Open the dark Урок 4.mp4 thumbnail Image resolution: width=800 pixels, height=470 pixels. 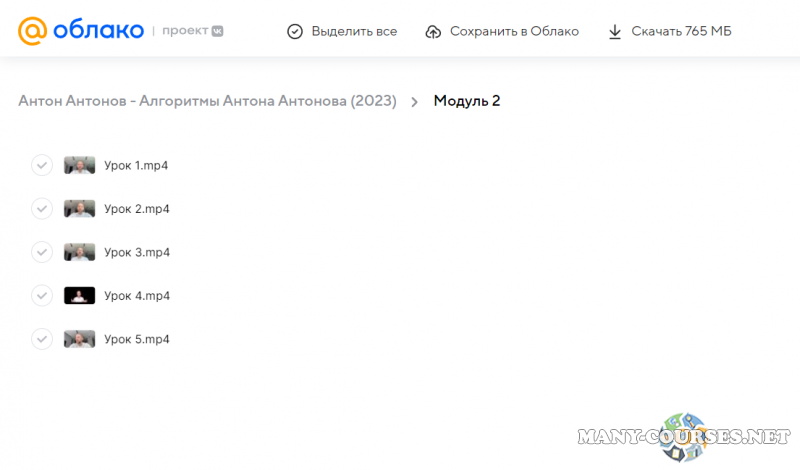tap(79, 296)
